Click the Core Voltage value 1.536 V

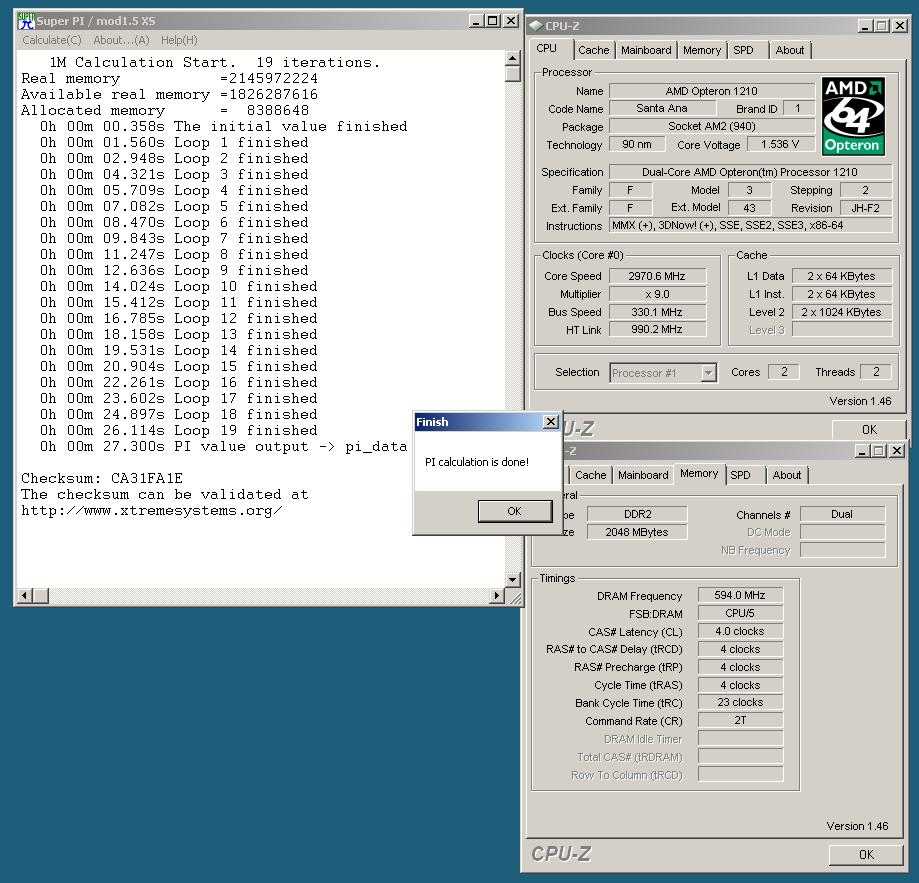point(780,144)
